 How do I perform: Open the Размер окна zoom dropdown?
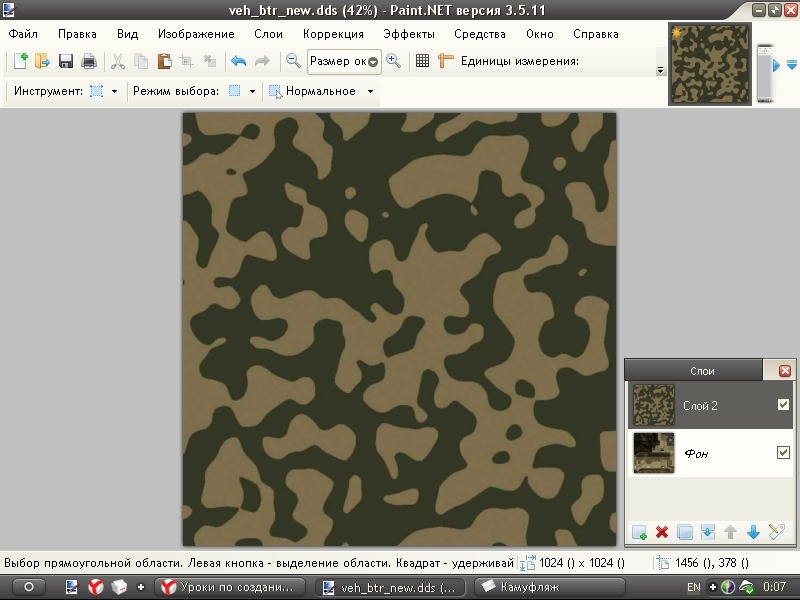pos(373,62)
